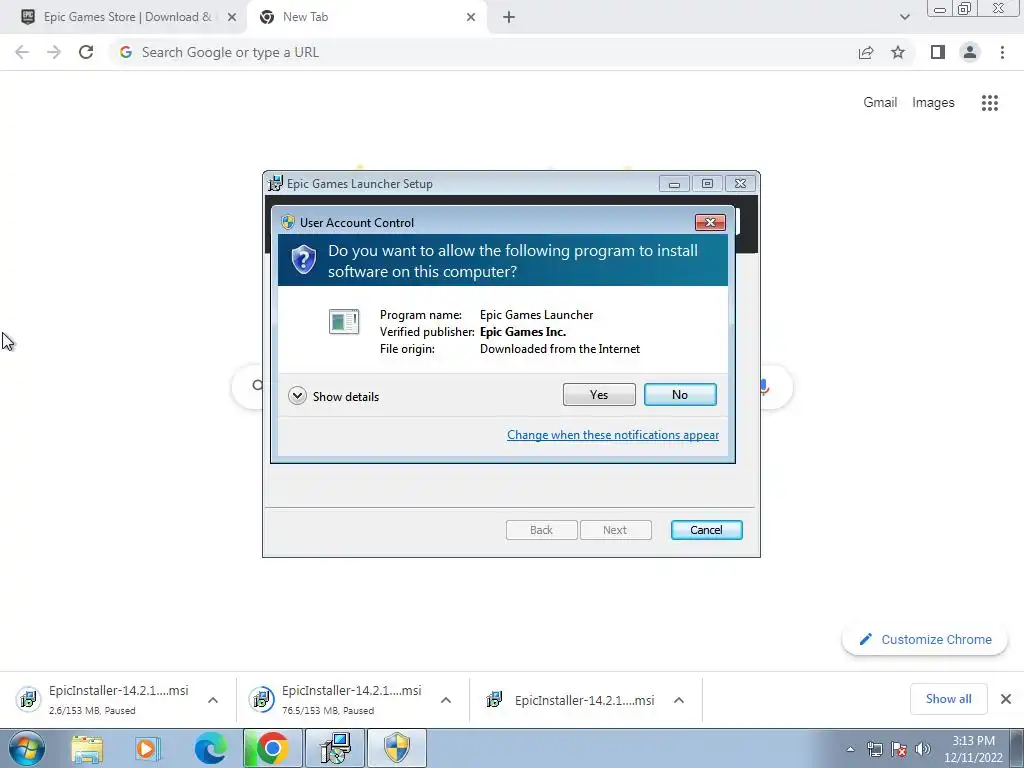
Task: Open the completed EpicInstaller msi download
Action: click(x=569, y=700)
